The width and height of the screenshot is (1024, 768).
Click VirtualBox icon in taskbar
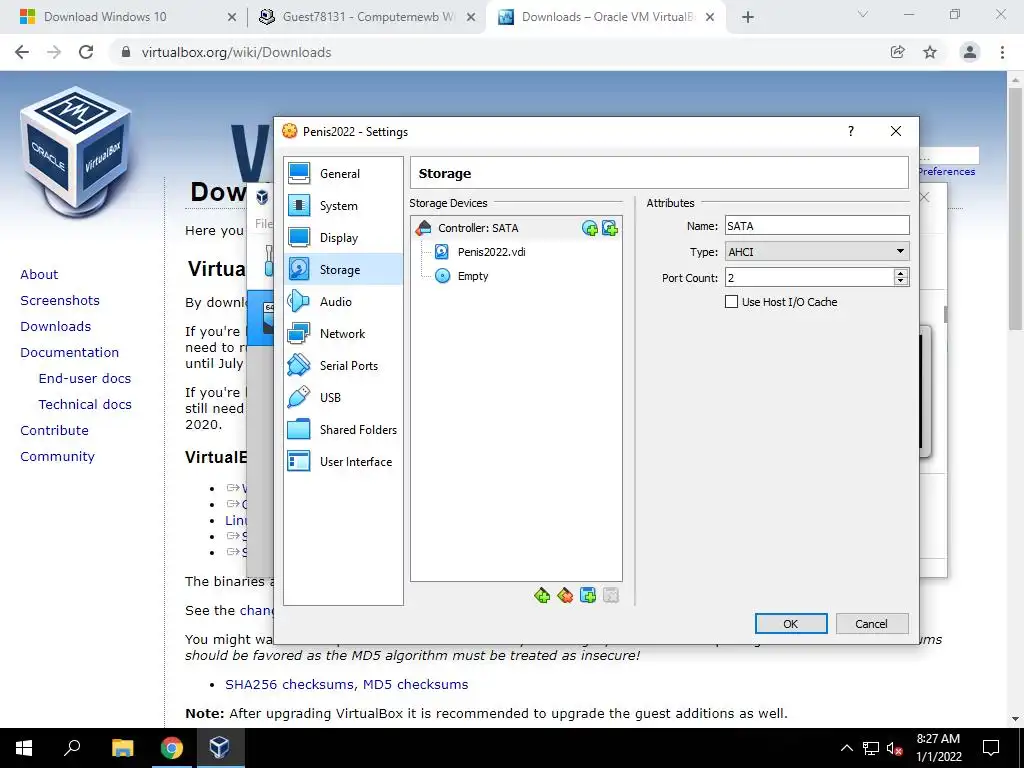pos(219,748)
